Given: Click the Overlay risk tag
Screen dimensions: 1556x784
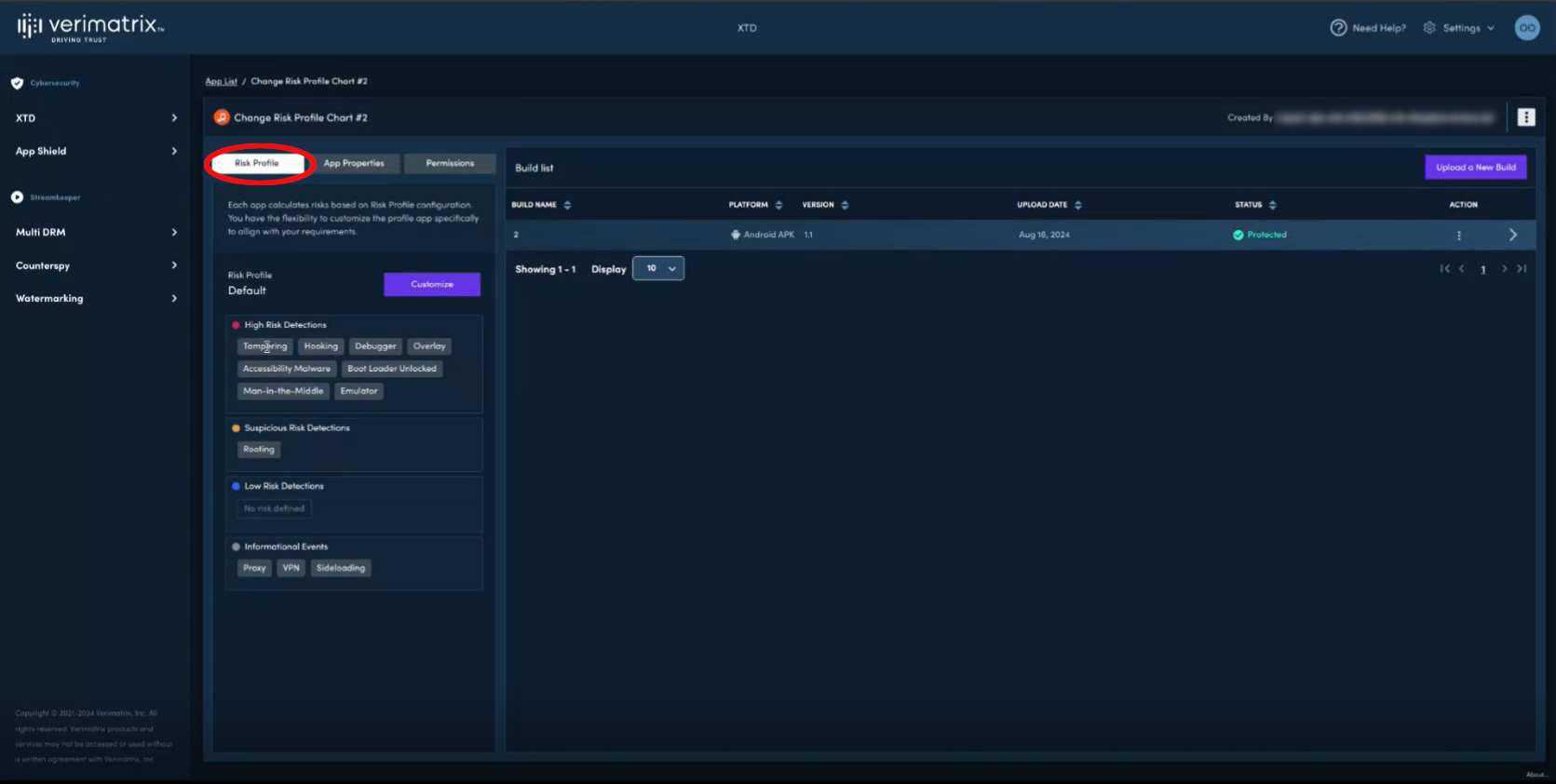Looking at the screenshot, I should pyautogui.click(x=429, y=346).
